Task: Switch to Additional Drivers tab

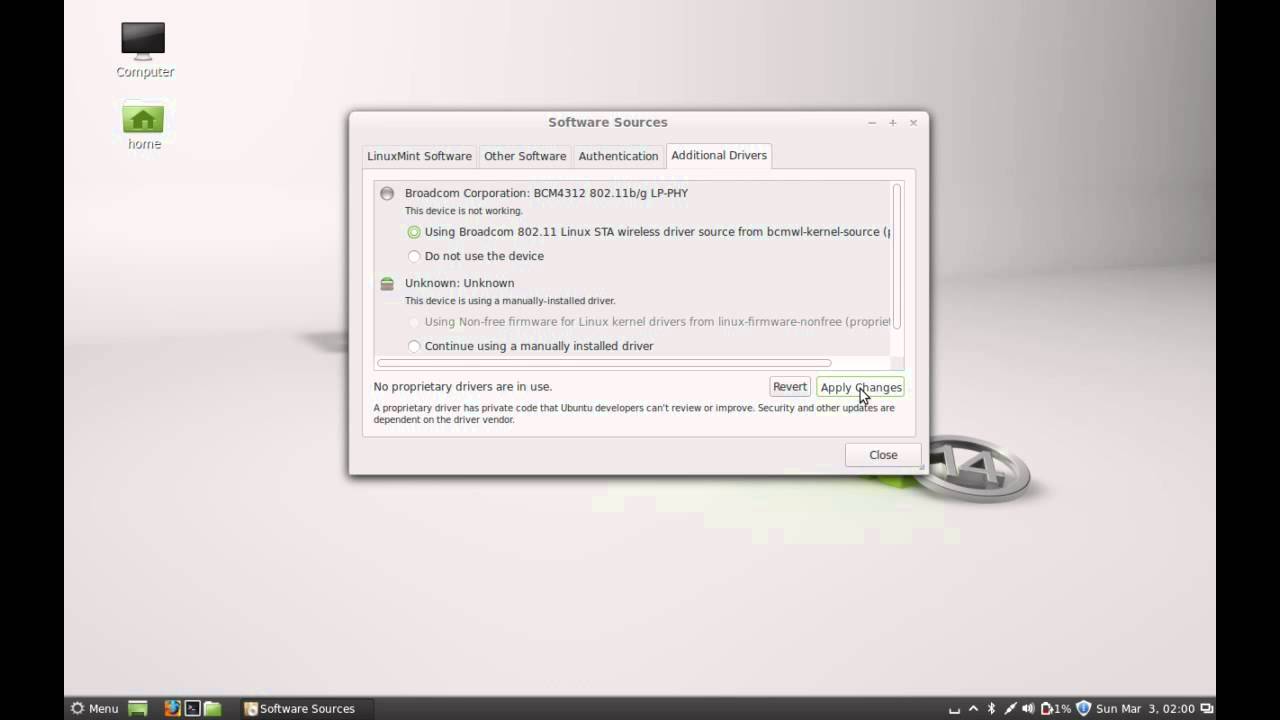Action: pyautogui.click(x=719, y=155)
